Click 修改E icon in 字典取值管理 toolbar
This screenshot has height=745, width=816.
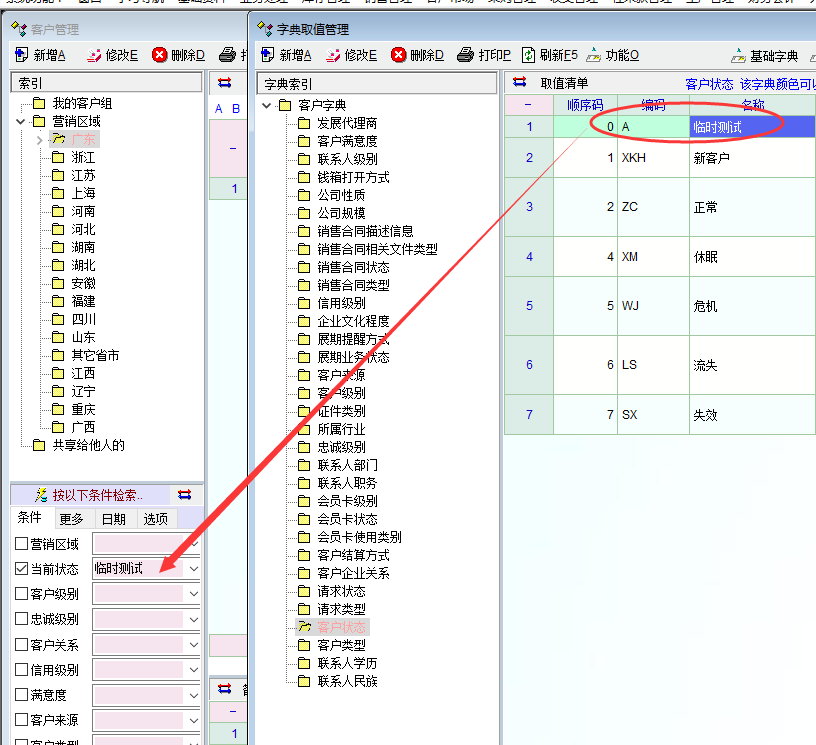tap(333, 55)
